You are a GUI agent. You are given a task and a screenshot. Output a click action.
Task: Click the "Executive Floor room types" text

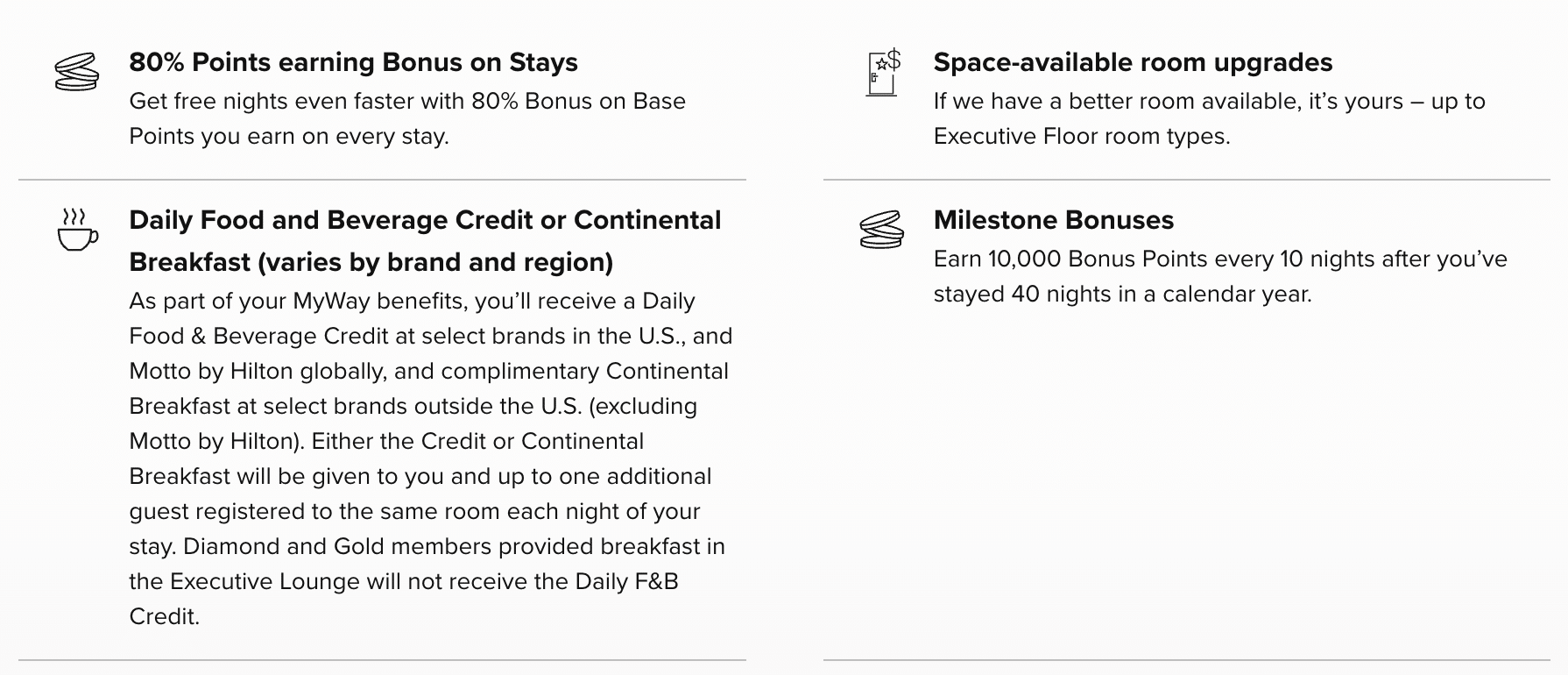pos(1080,136)
